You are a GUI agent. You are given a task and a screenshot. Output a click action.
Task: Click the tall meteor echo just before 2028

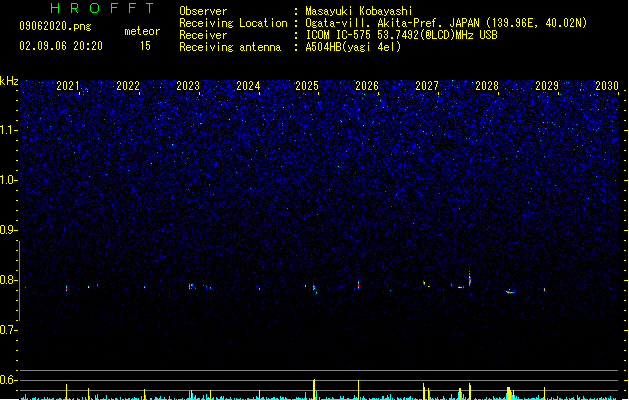coord(470,278)
